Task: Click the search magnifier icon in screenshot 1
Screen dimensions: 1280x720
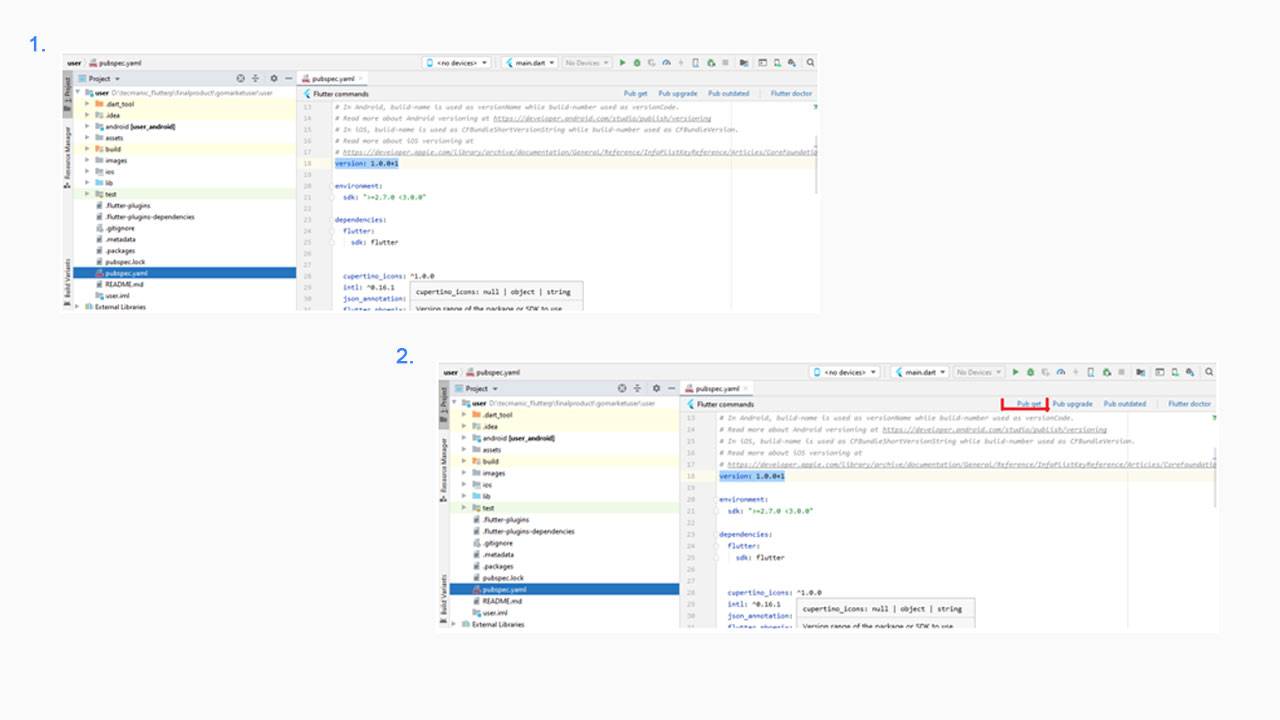Action: click(x=810, y=62)
